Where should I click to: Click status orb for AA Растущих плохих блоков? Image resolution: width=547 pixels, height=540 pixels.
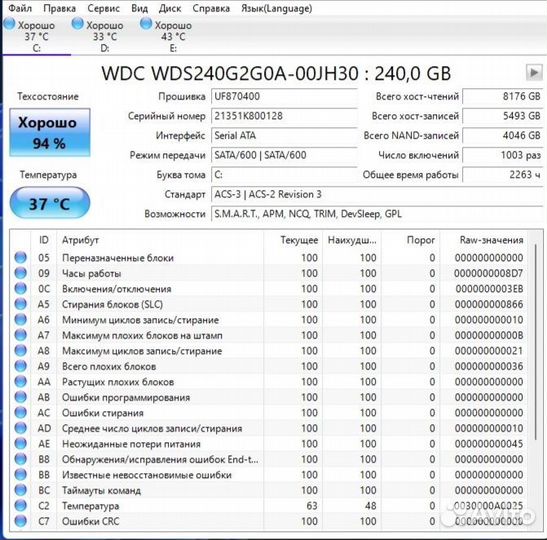[21, 381]
